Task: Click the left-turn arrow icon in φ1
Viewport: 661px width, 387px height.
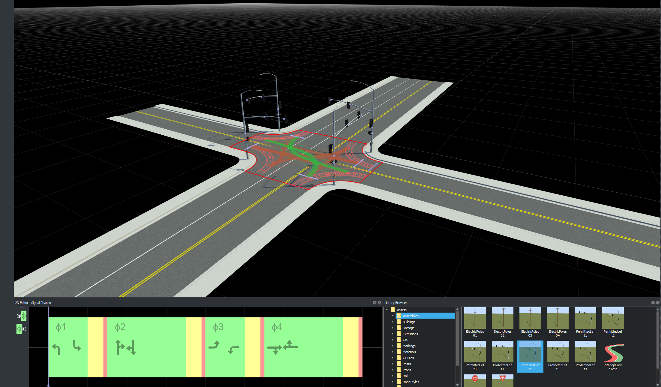Action: [56, 349]
